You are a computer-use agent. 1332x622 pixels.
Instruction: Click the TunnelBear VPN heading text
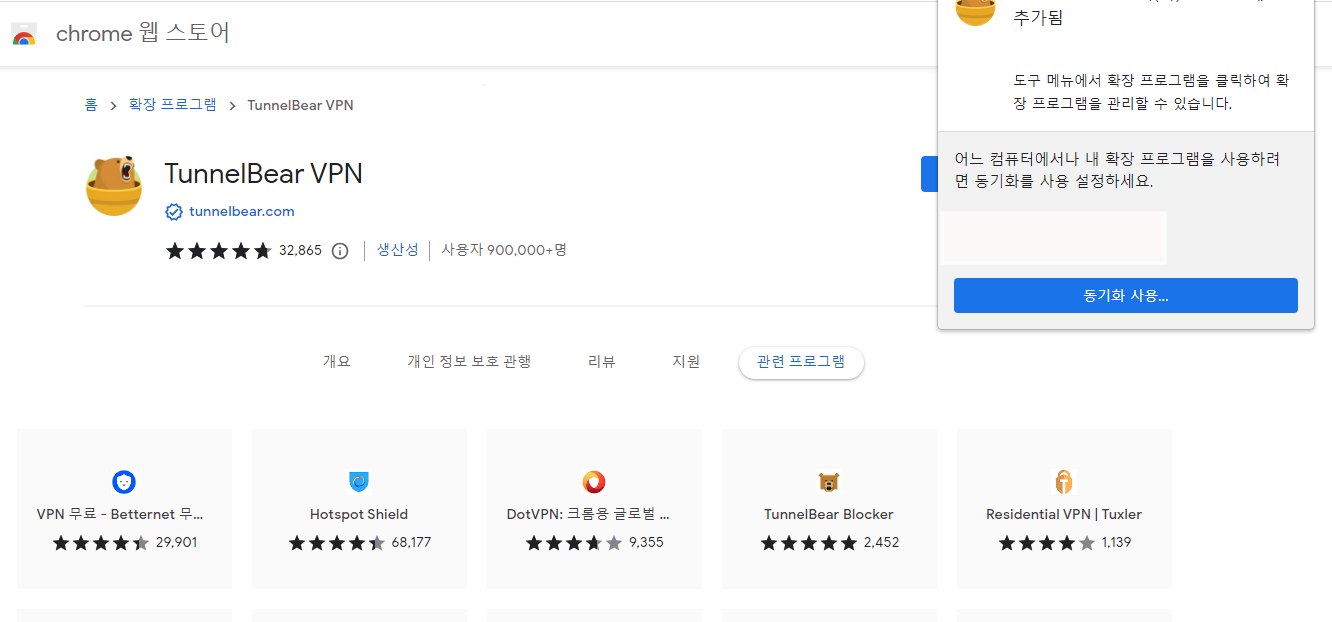coord(263,174)
